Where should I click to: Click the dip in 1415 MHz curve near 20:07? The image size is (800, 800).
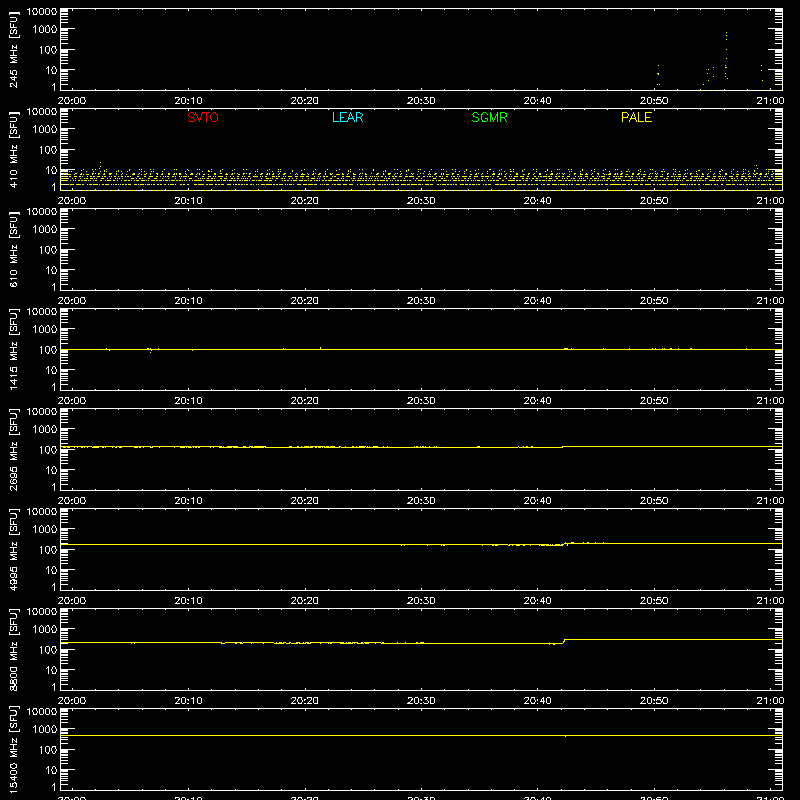(x=151, y=351)
